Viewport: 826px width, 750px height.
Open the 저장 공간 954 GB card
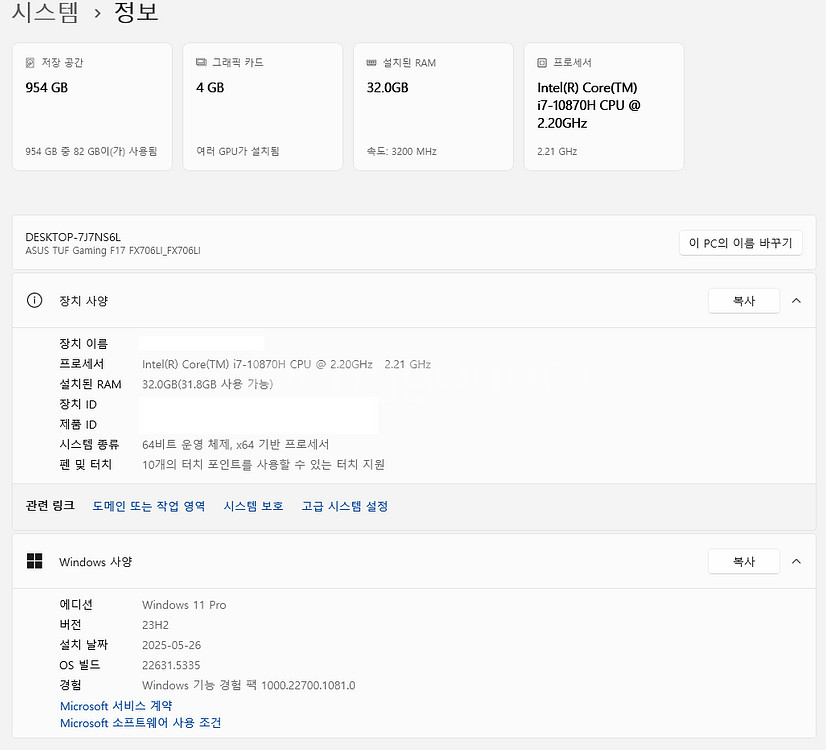click(92, 106)
